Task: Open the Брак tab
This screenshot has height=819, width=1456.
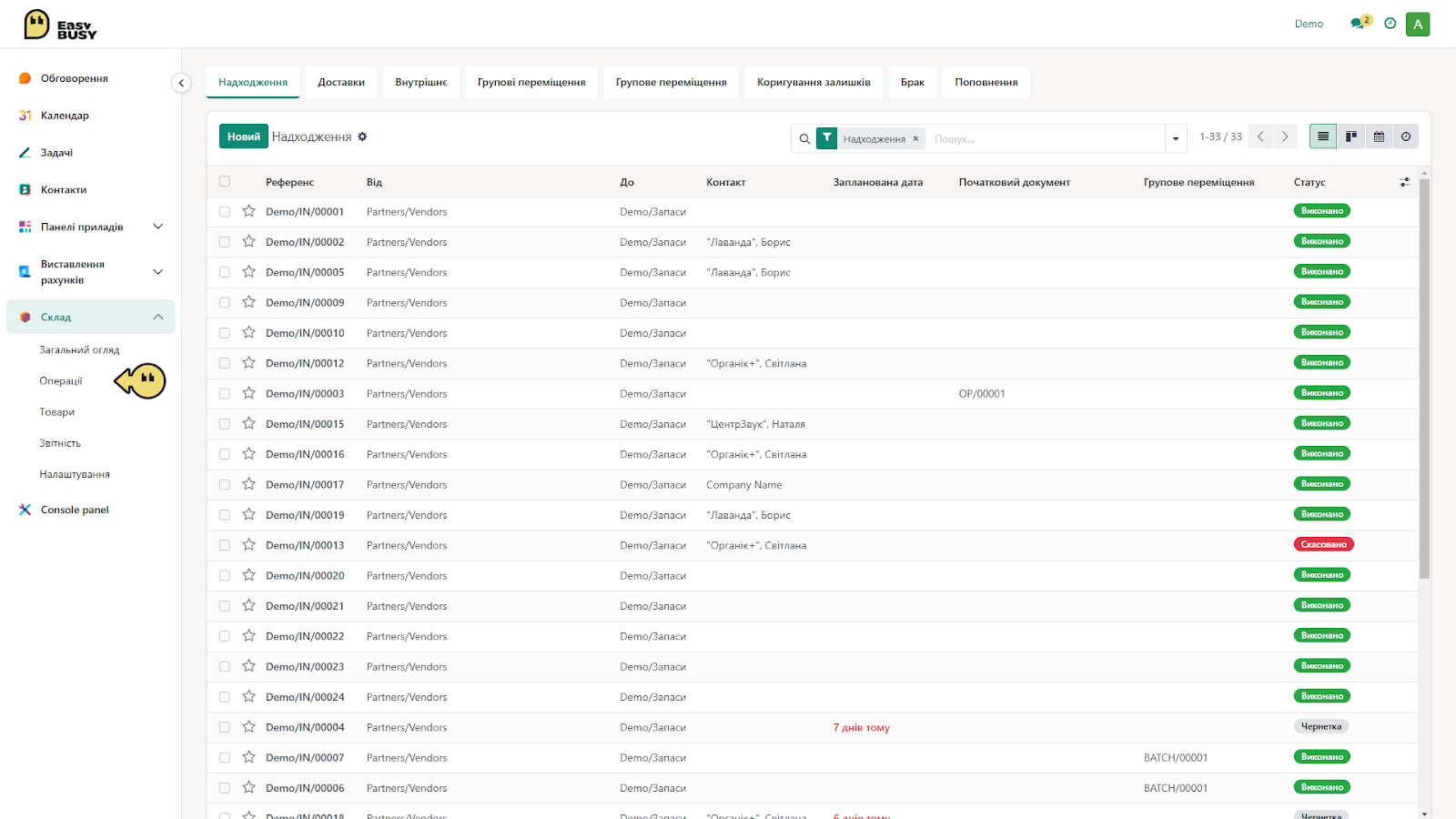Action: tap(913, 82)
